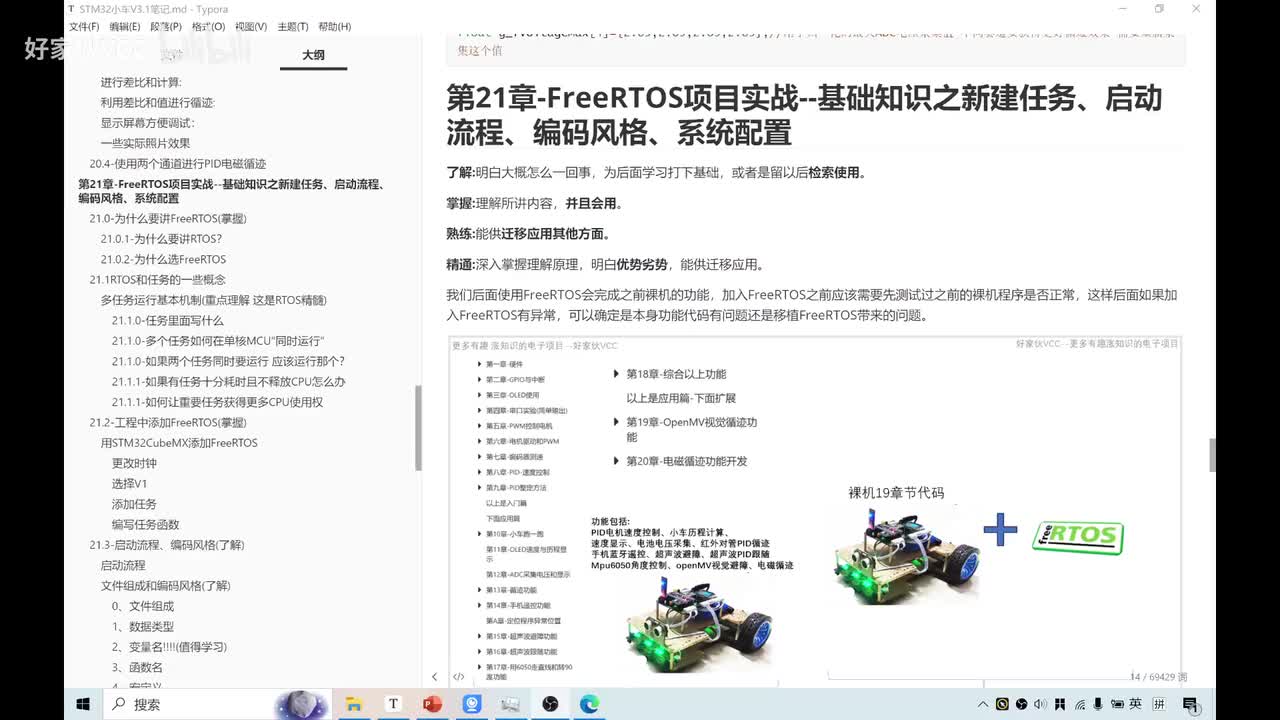This screenshot has width=1280, height=720.
Task: Click the word count 69429 词
Action: point(1159,677)
